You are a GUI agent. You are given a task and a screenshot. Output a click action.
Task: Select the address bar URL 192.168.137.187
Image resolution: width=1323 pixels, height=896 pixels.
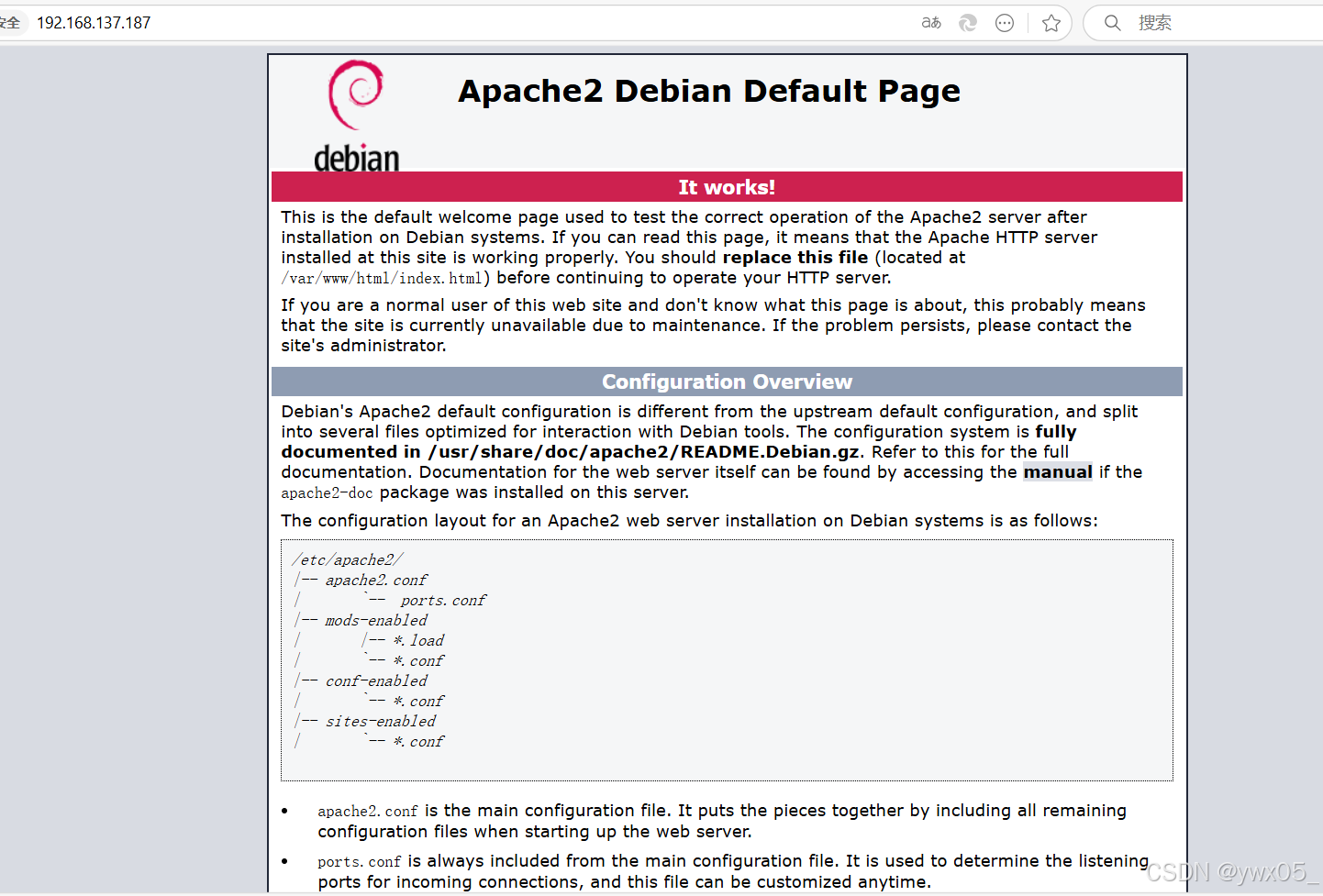click(x=94, y=23)
